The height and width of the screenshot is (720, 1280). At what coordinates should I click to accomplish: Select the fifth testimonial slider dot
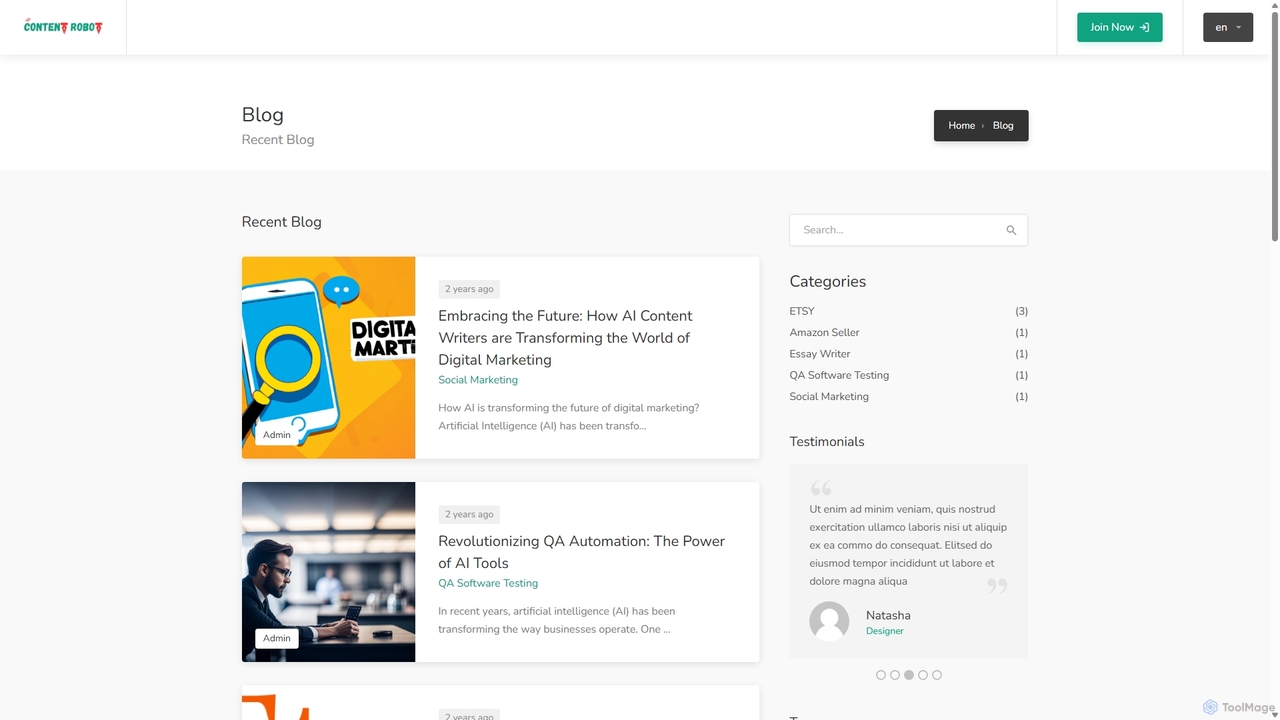pyautogui.click(x=937, y=675)
